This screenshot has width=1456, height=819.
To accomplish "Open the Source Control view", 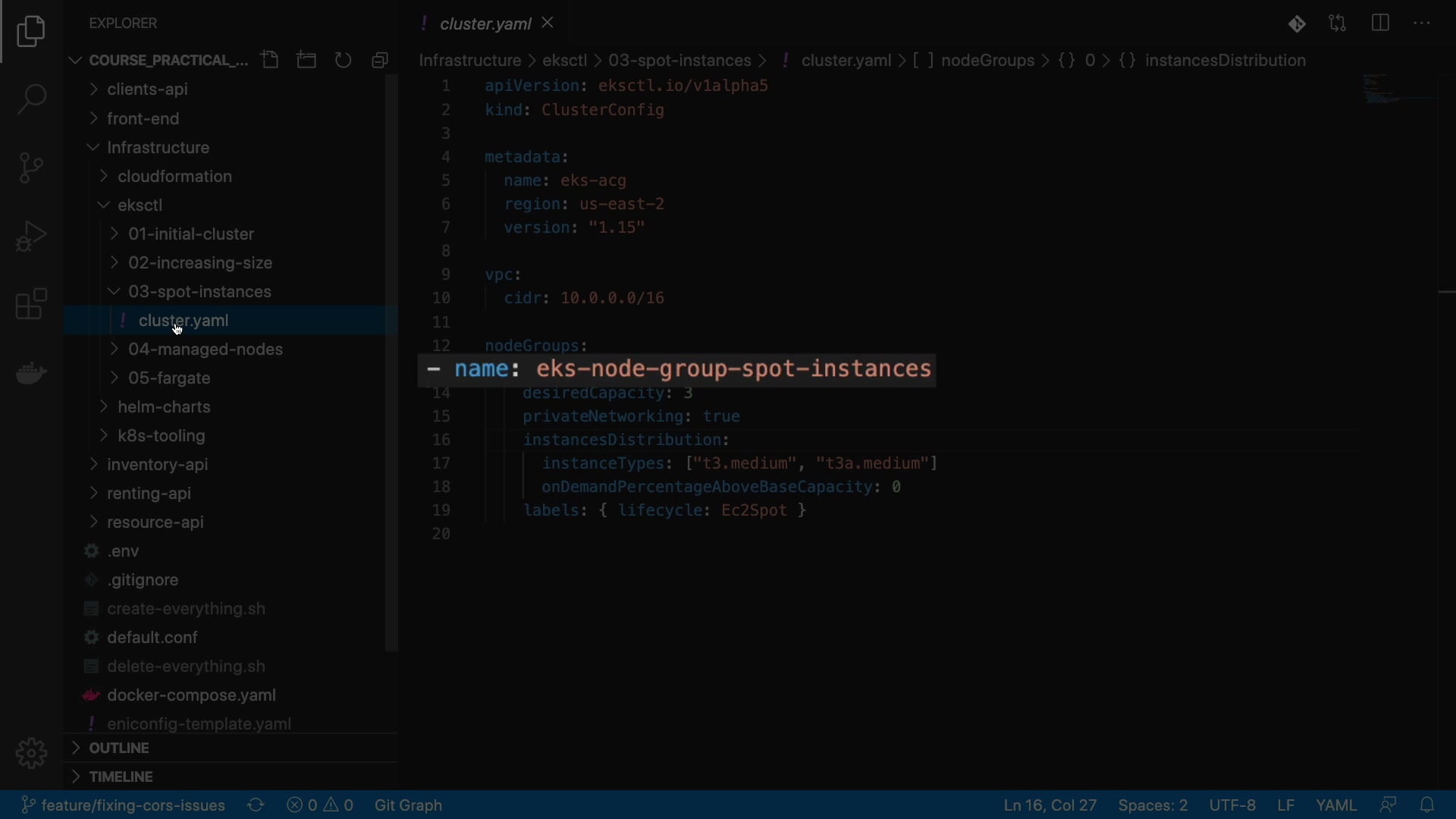I will coord(31,168).
